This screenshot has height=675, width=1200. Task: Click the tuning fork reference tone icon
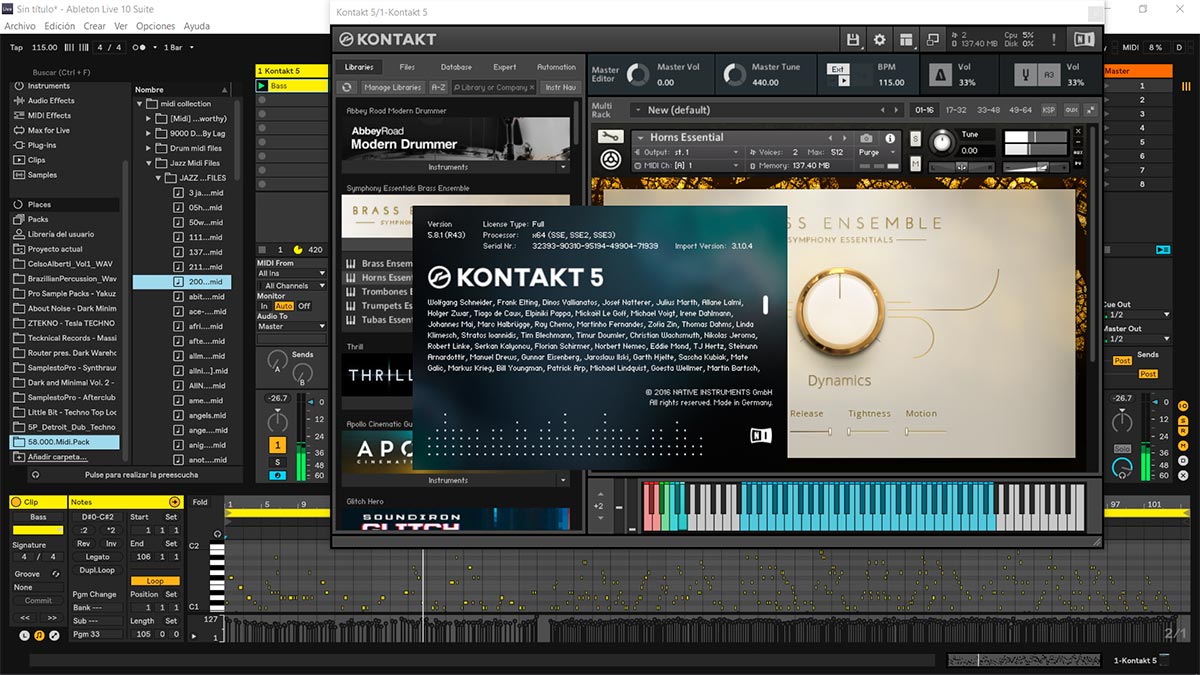pos(1026,75)
